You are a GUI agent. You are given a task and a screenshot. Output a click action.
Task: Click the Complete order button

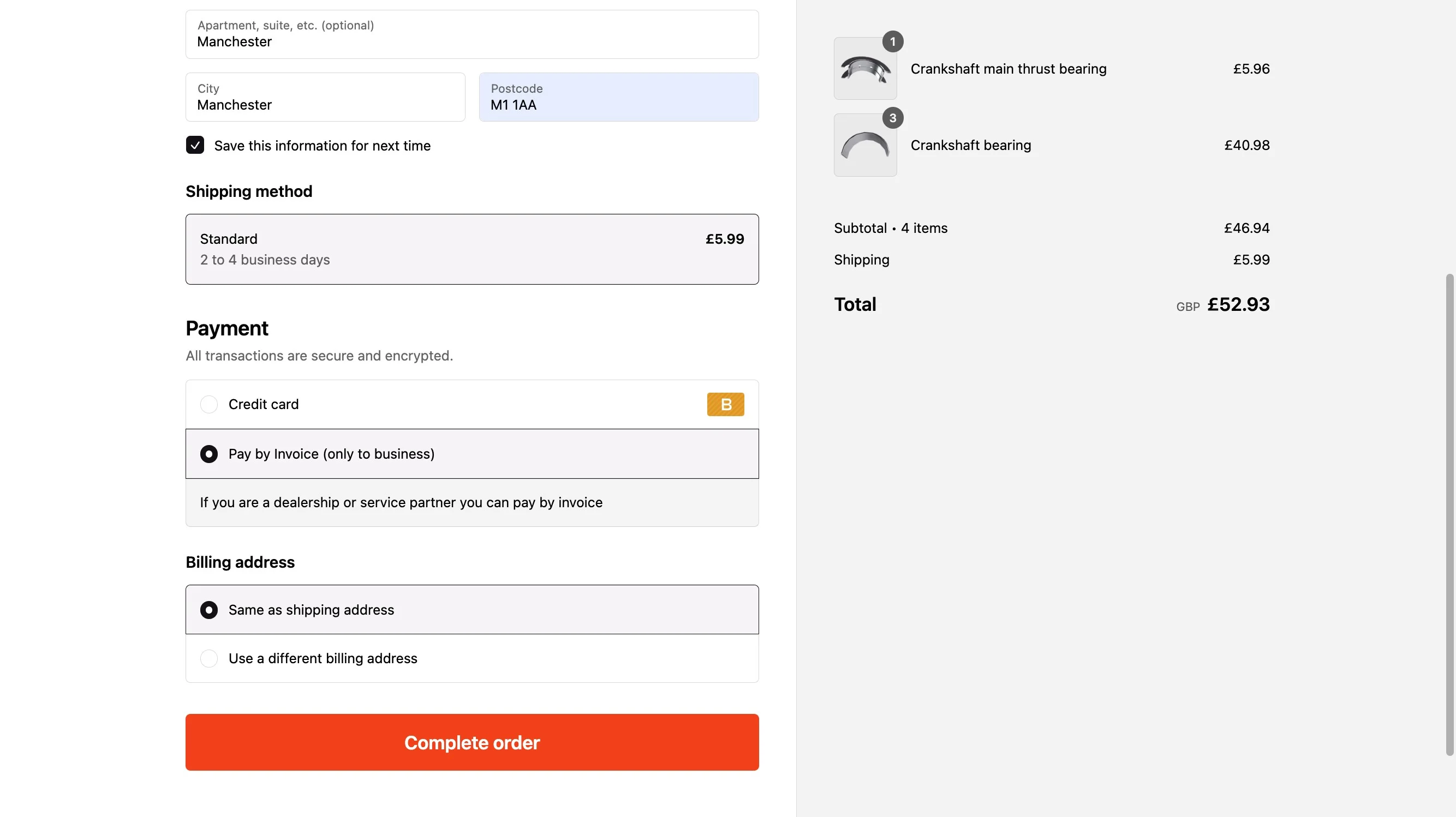pos(472,742)
